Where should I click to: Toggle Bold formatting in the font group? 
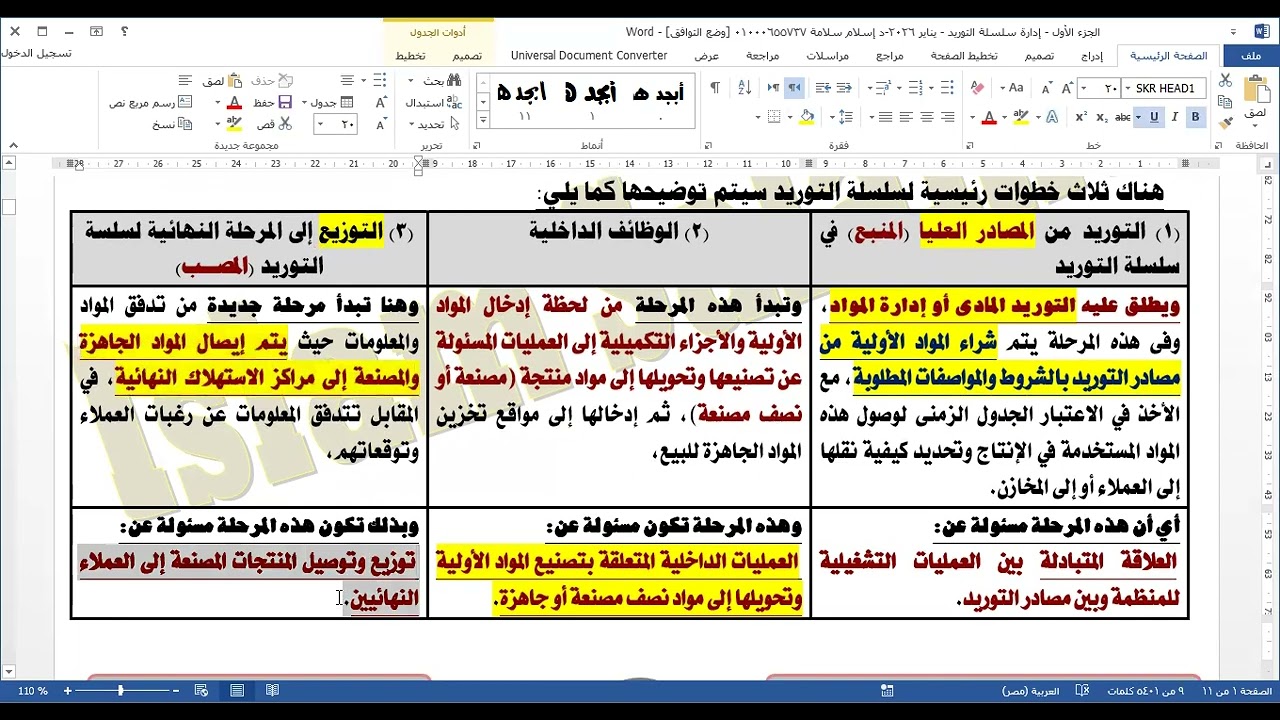point(1195,117)
